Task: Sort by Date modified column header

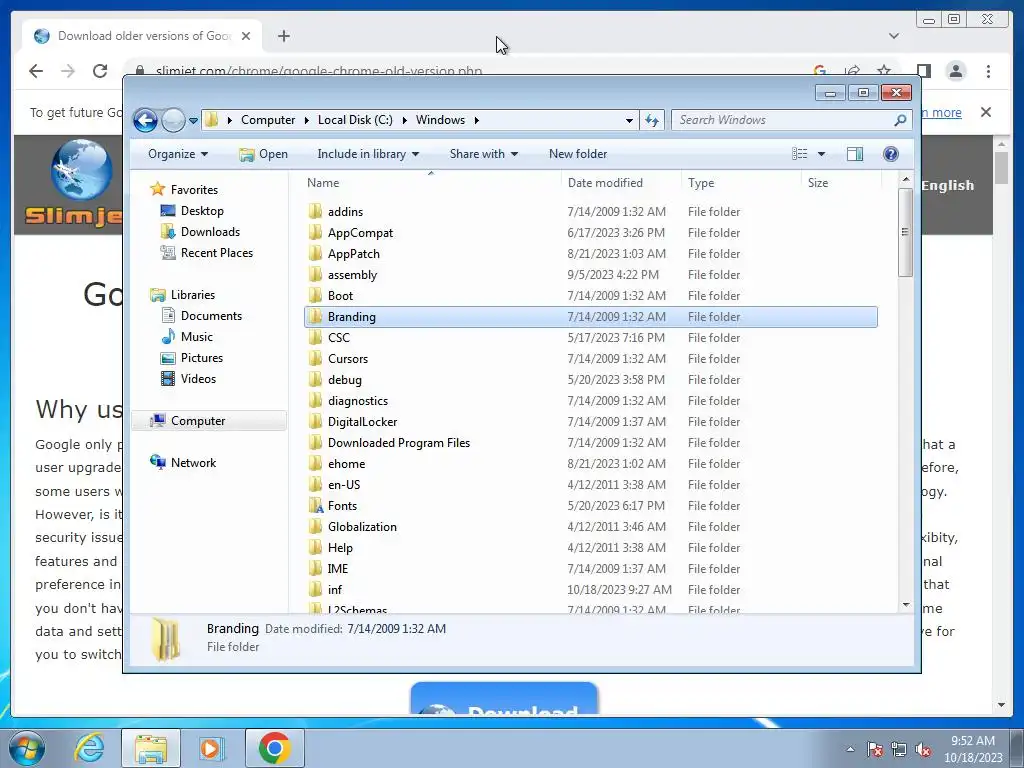Action: click(x=620, y=183)
